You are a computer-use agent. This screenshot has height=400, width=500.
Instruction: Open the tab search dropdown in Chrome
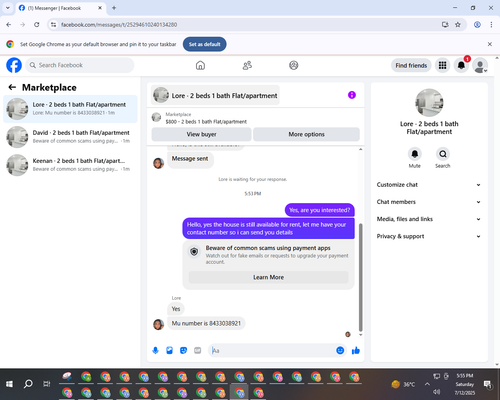click(x=8, y=8)
